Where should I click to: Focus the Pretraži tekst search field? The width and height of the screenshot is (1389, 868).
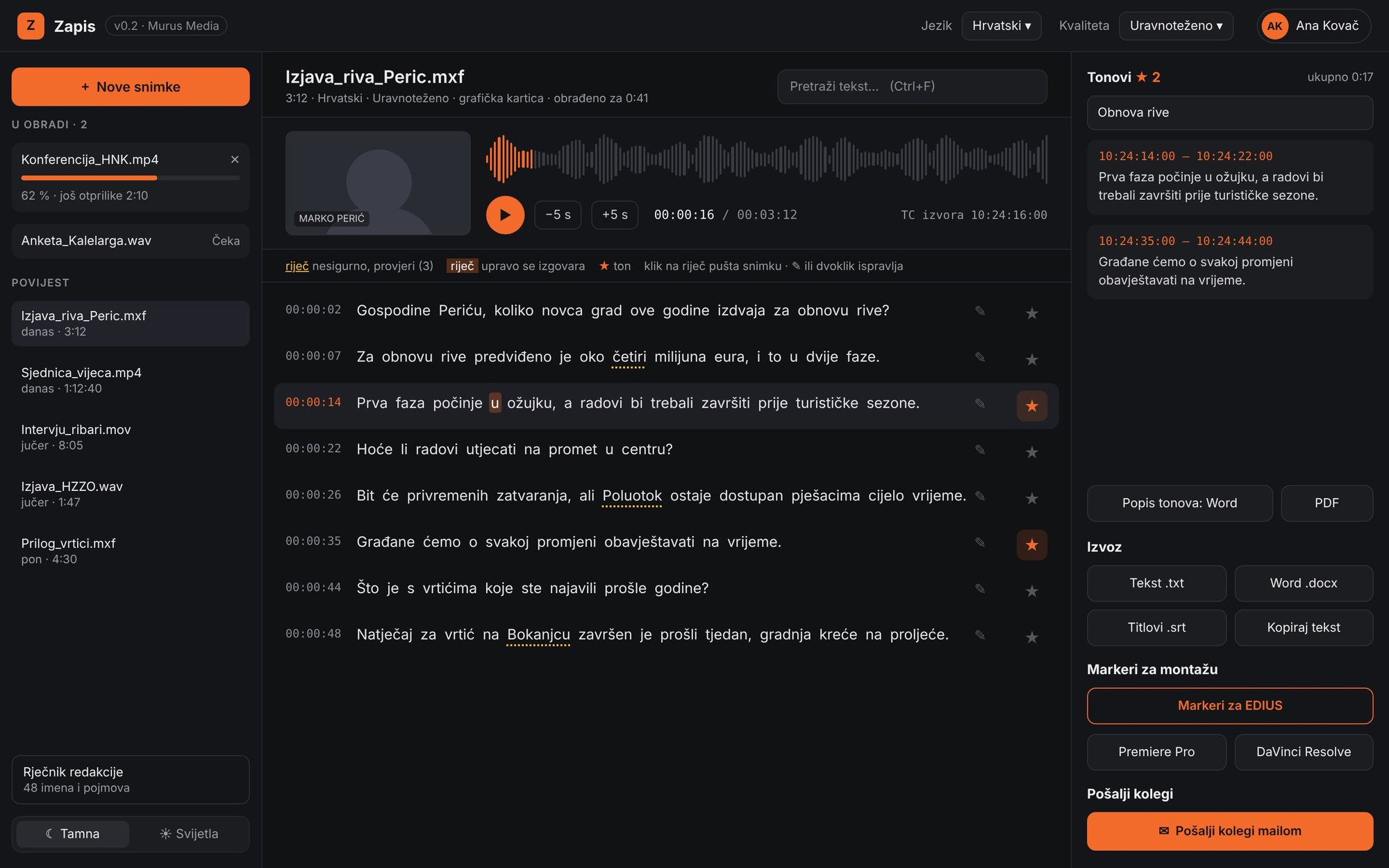coord(912,87)
